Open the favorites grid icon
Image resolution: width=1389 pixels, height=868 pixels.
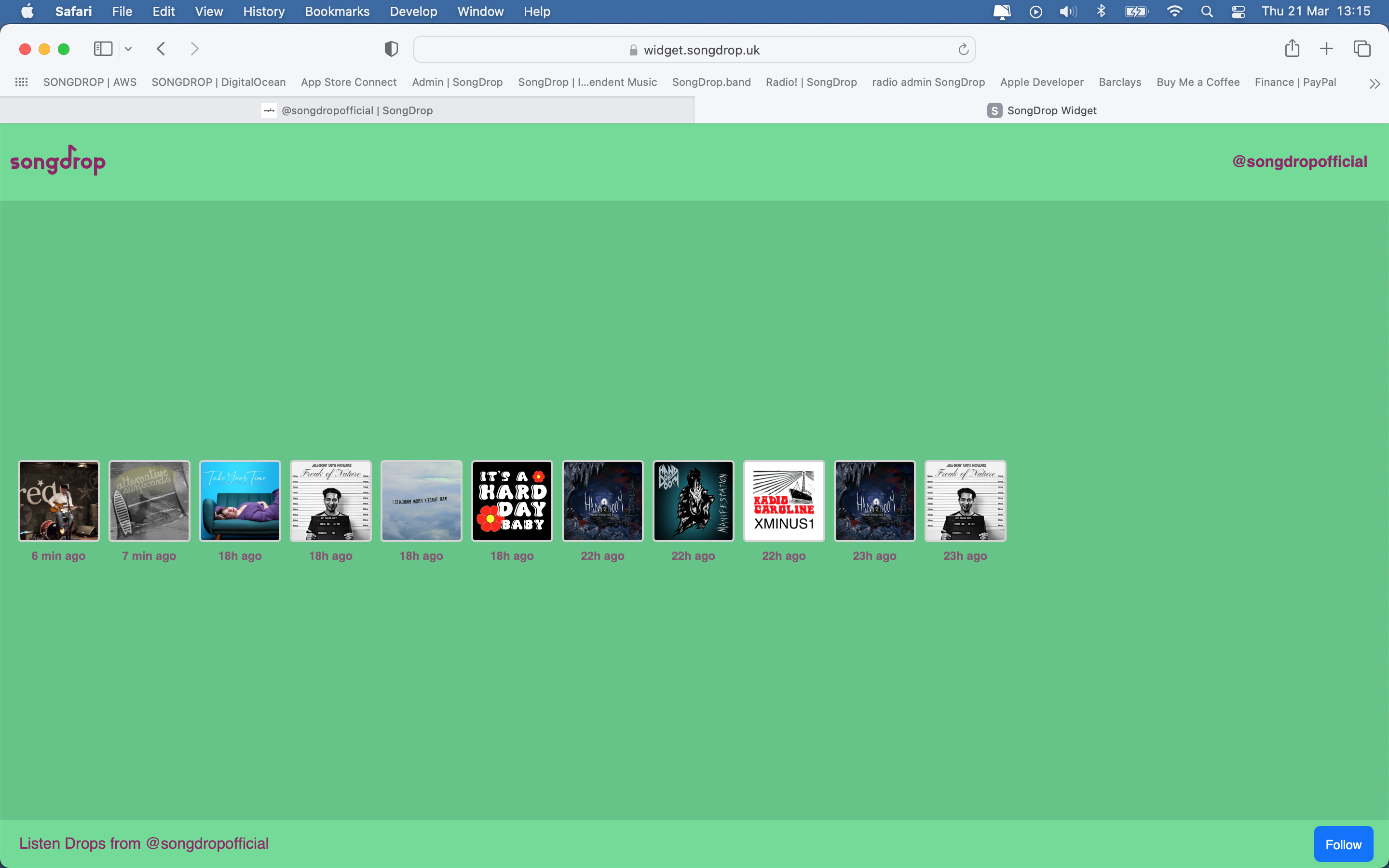pyautogui.click(x=21, y=82)
